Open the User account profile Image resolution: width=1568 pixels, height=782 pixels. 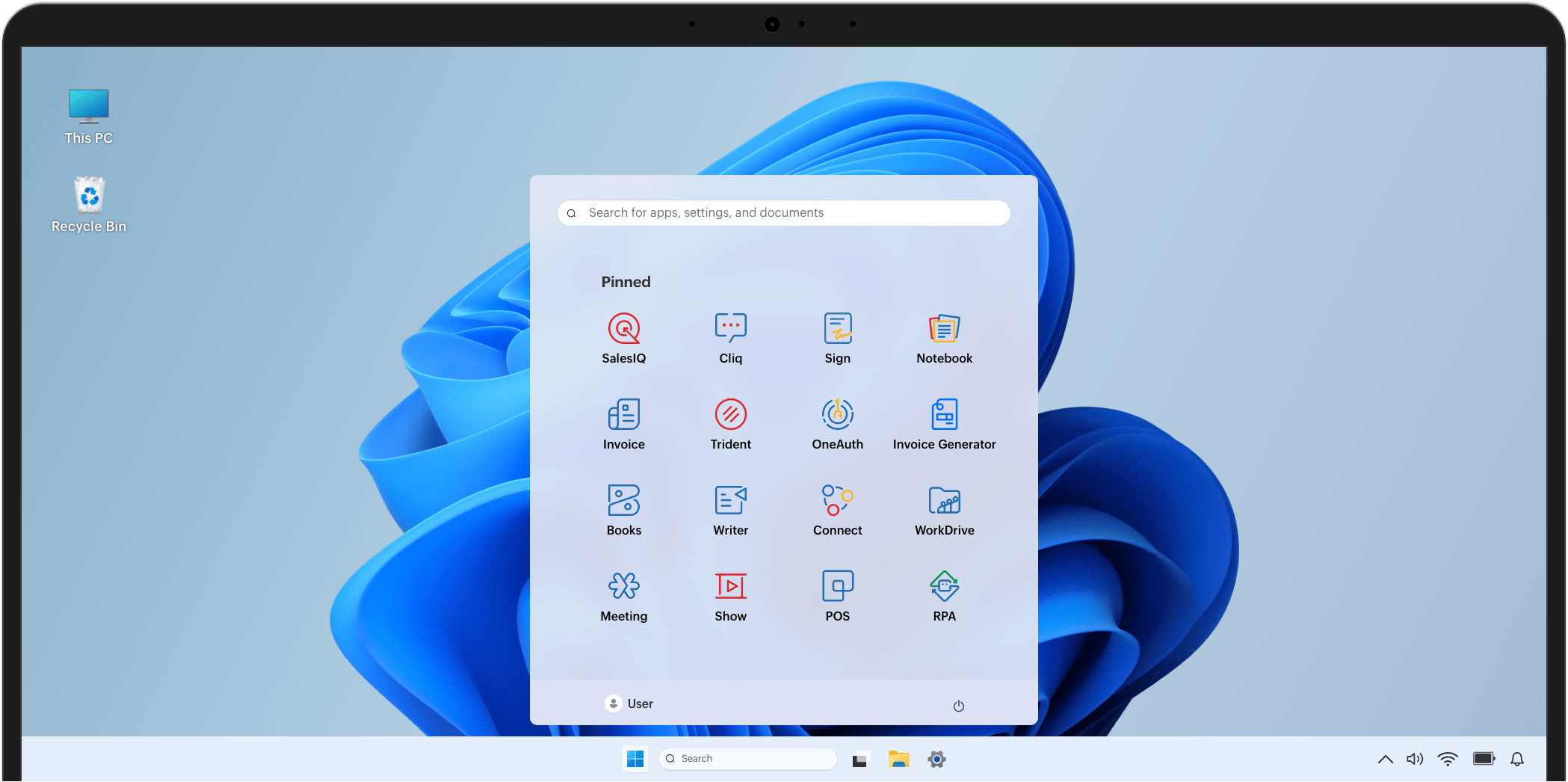coord(629,704)
